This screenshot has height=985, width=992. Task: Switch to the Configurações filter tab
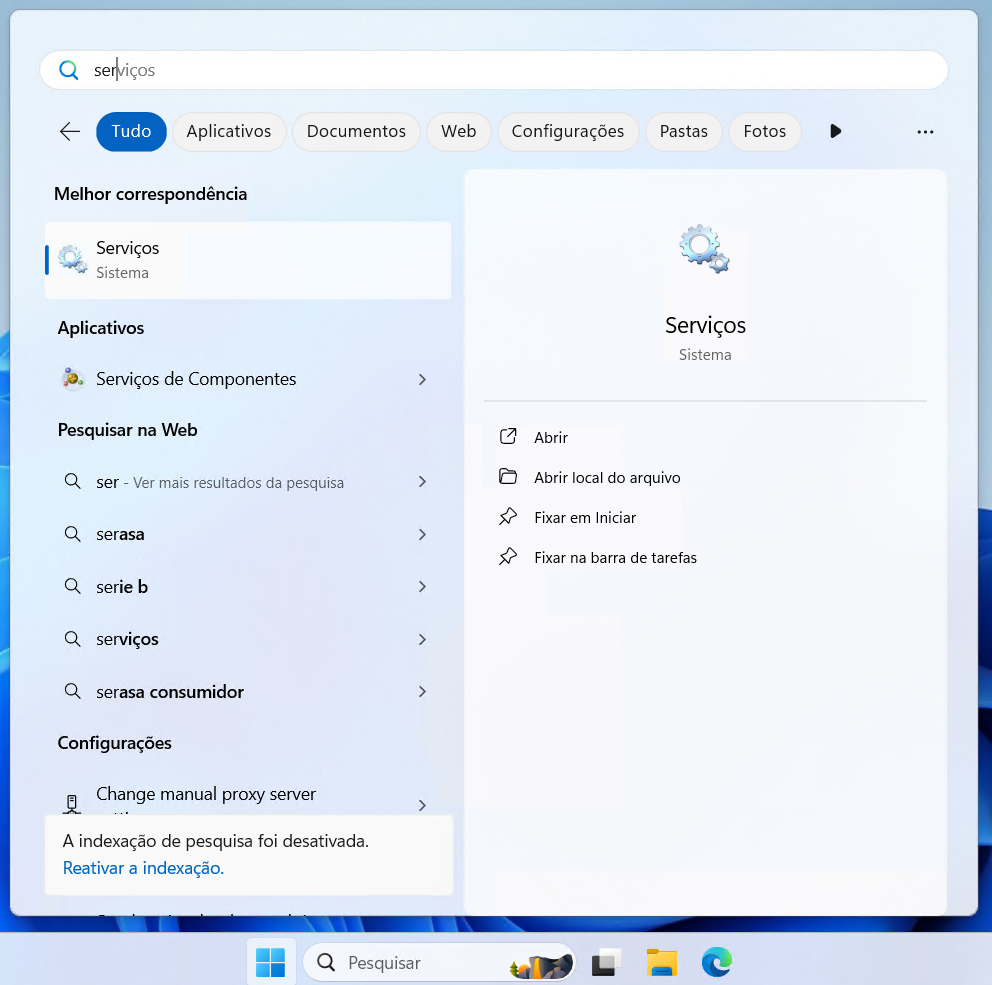[568, 132]
